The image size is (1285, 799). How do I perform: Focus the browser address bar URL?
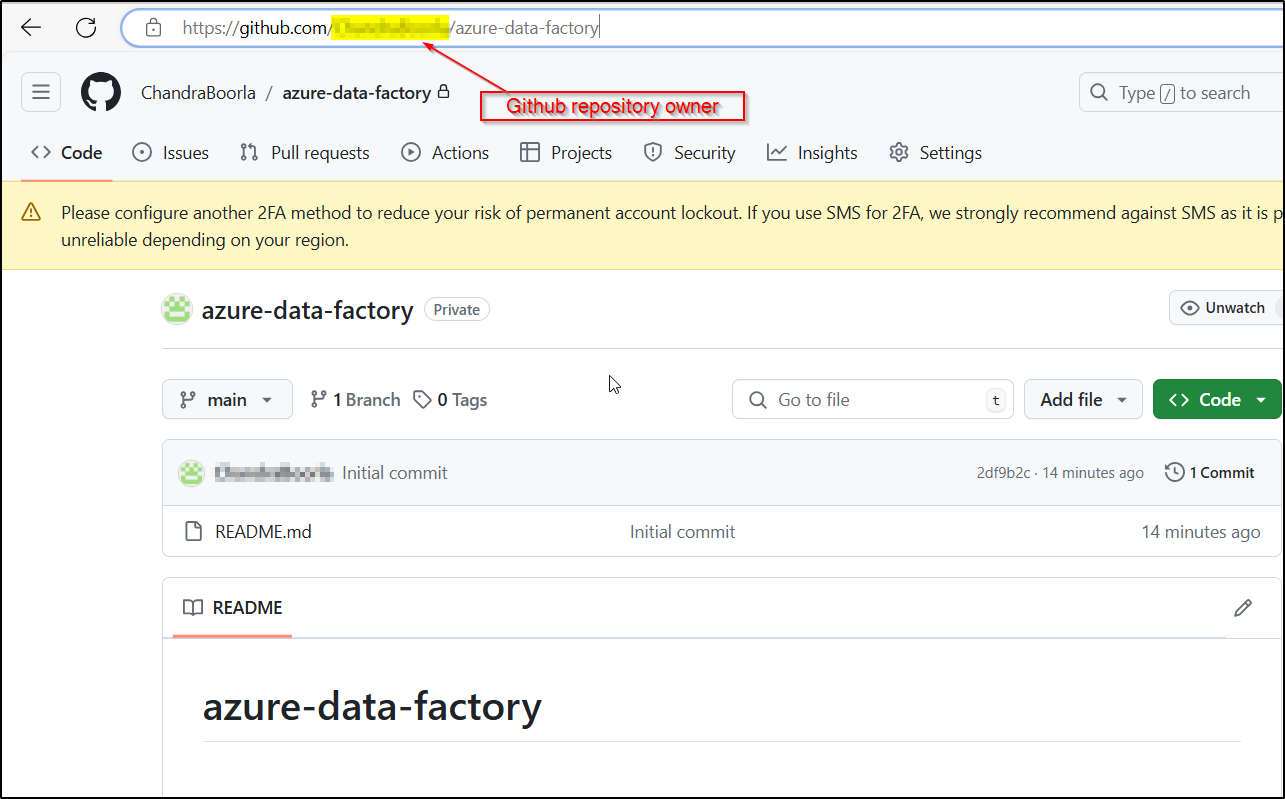point(700,28)
